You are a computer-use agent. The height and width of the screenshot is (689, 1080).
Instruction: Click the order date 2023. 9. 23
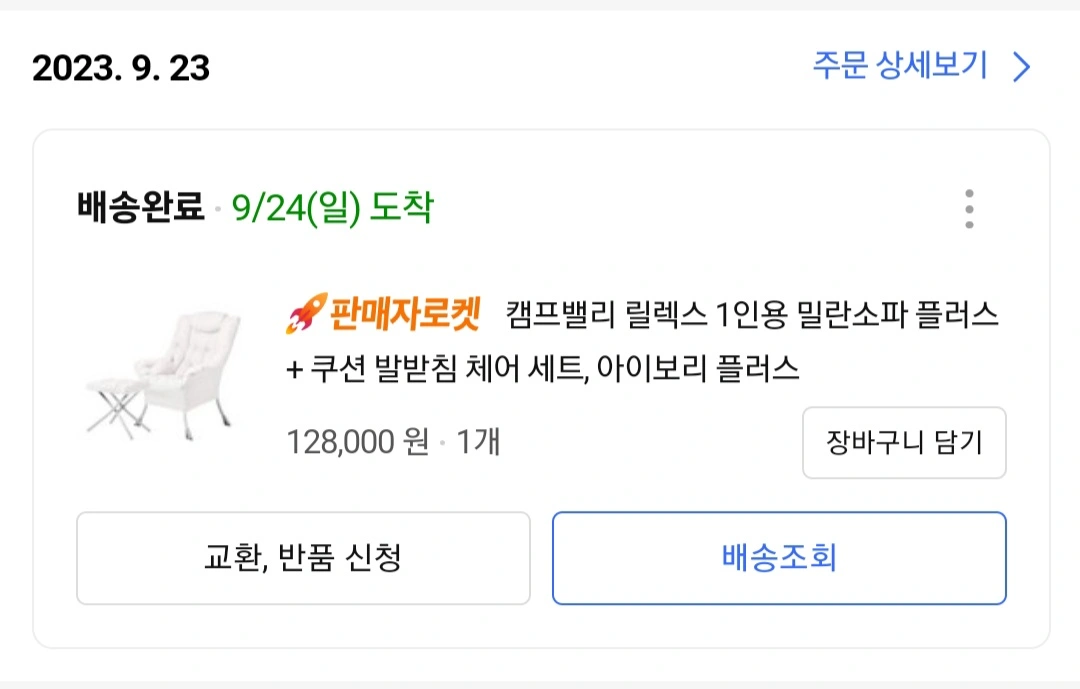pyautogui.click(x=121, y=68)
